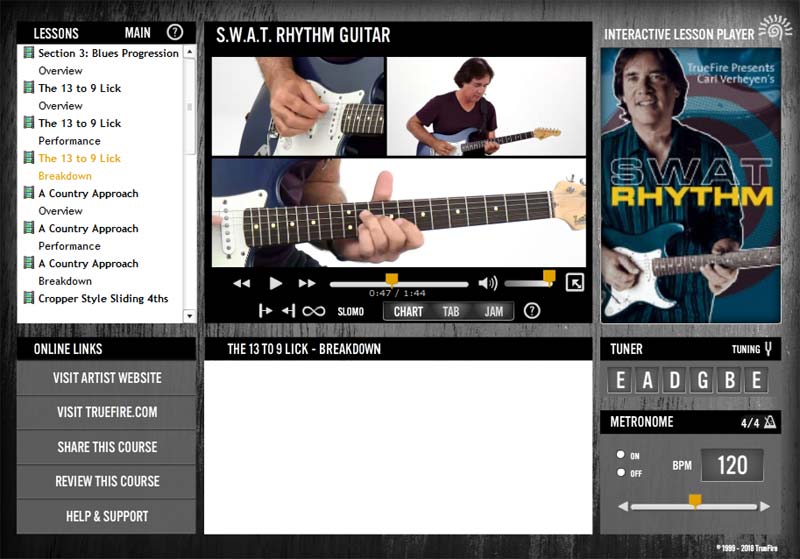800x559 pixels.
Task: Play the lesson video
Action: tap(276, 283)
